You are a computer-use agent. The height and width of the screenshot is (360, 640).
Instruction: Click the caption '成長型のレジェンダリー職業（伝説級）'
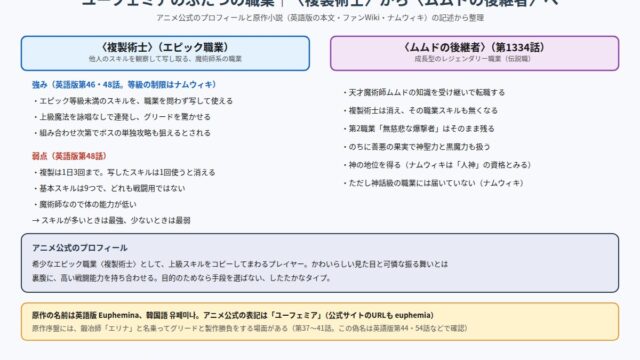(474, 59)
